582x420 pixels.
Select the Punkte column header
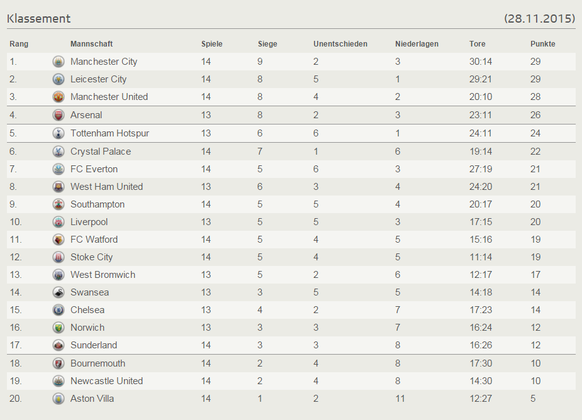[543, 44]
